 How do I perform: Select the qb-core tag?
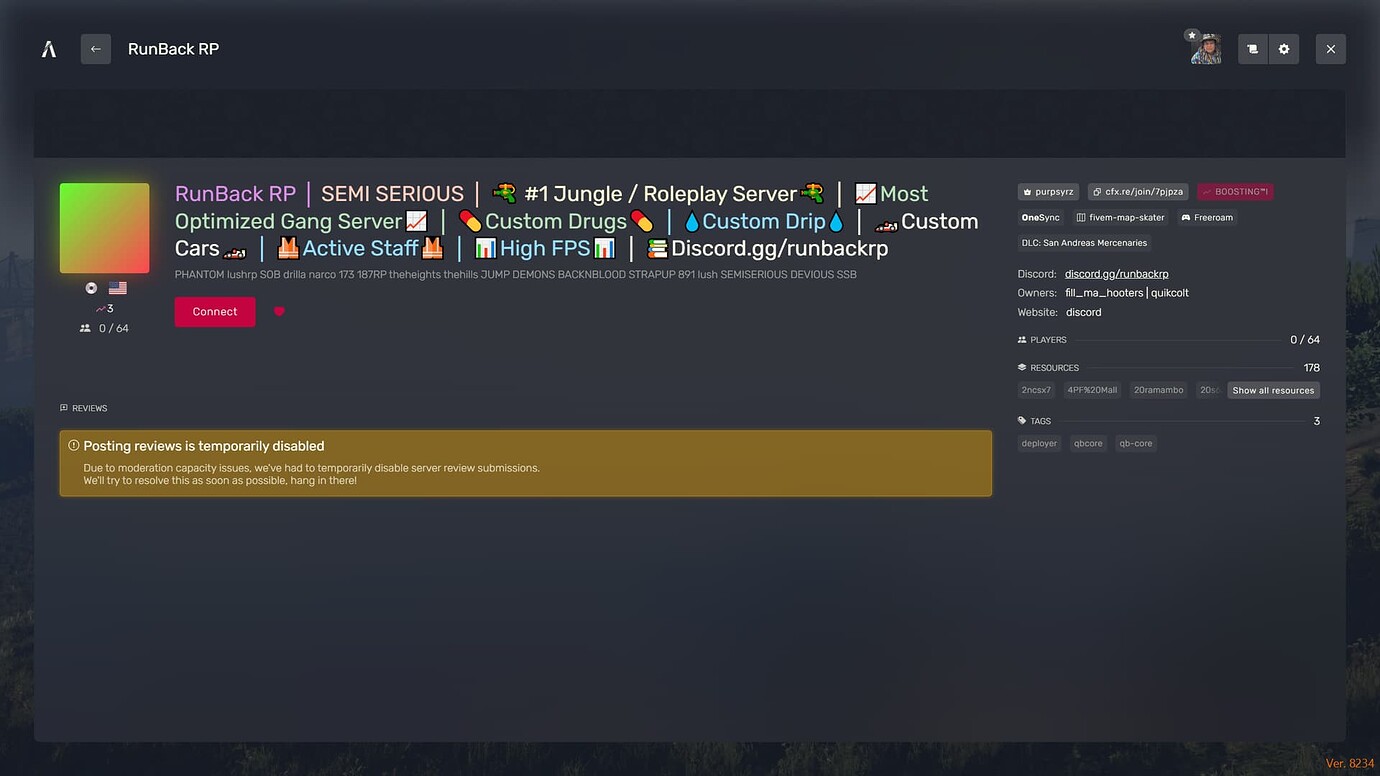pos(1135,443)
